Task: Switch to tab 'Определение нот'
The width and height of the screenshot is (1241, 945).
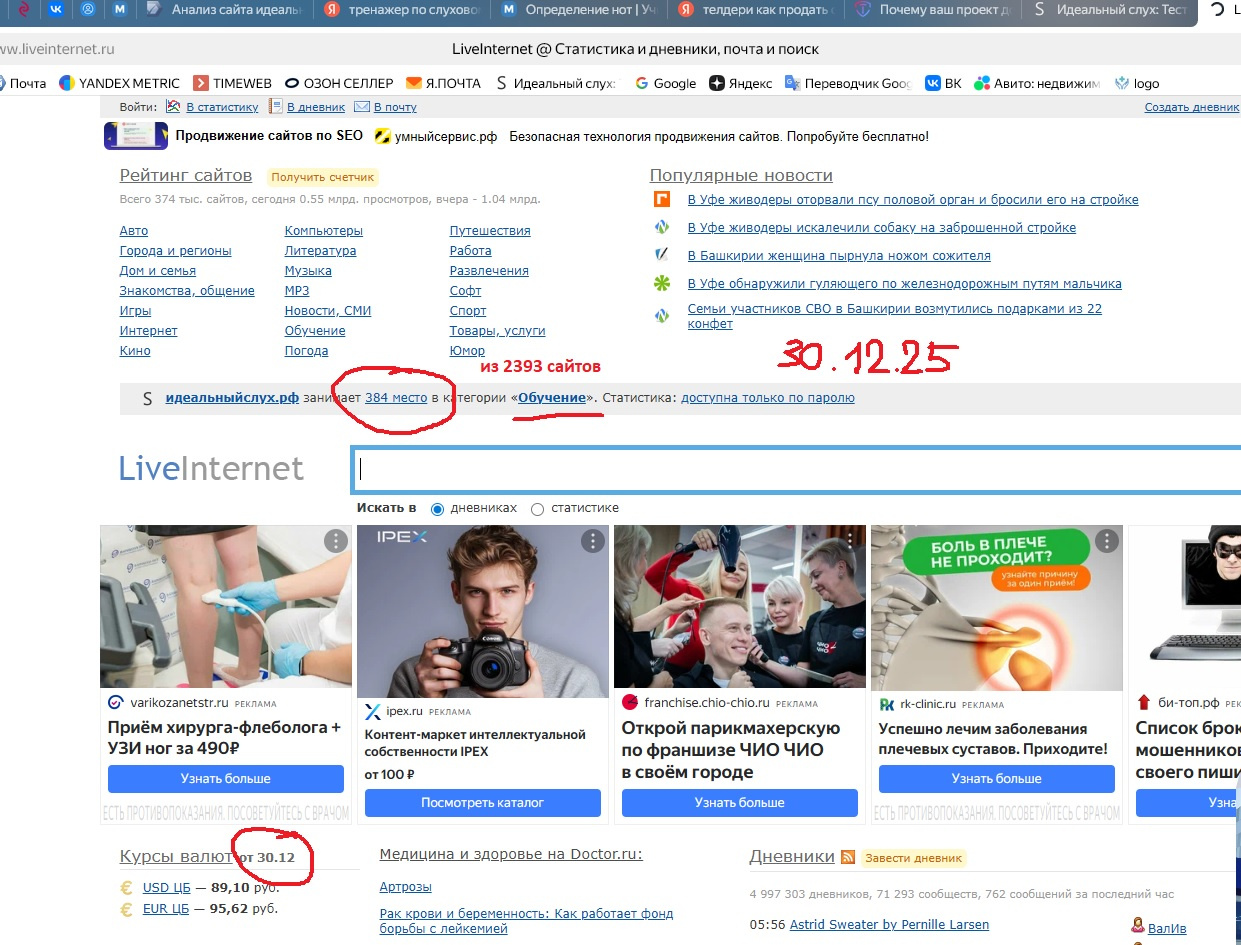Action: [x=580, y=10]
